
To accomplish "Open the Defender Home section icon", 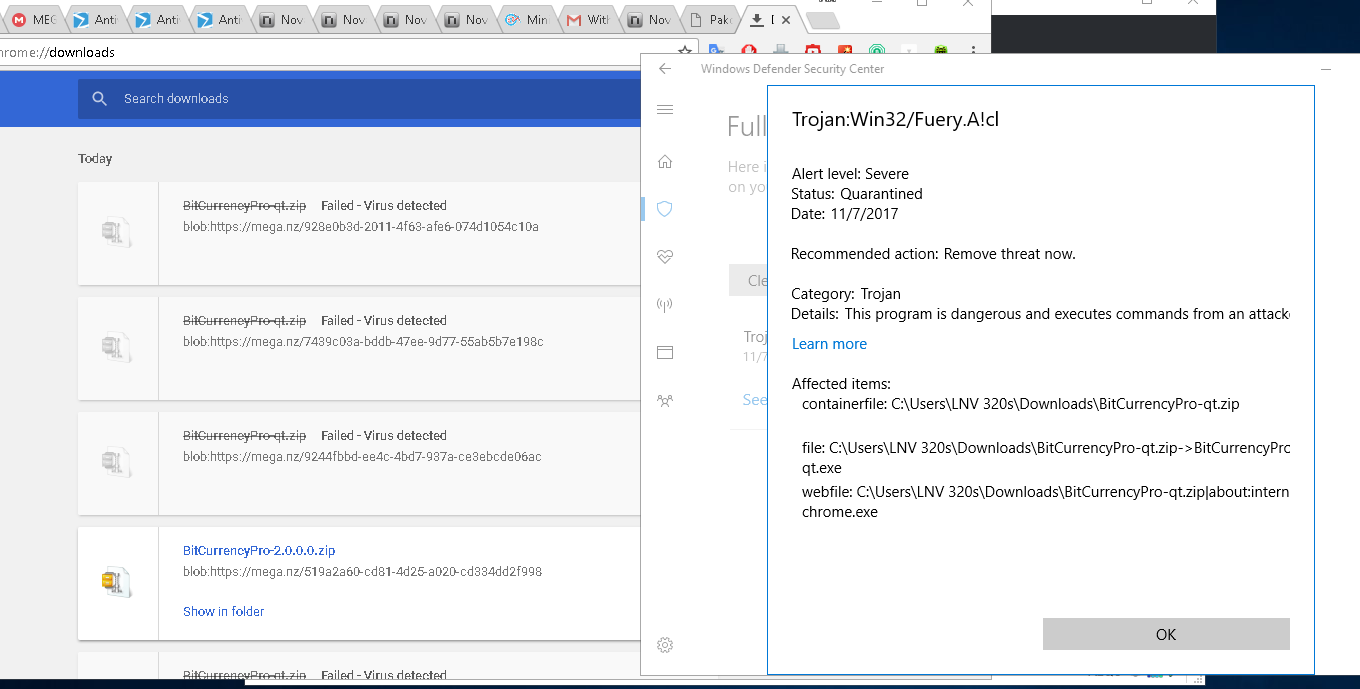I will (x=665, y=161).
